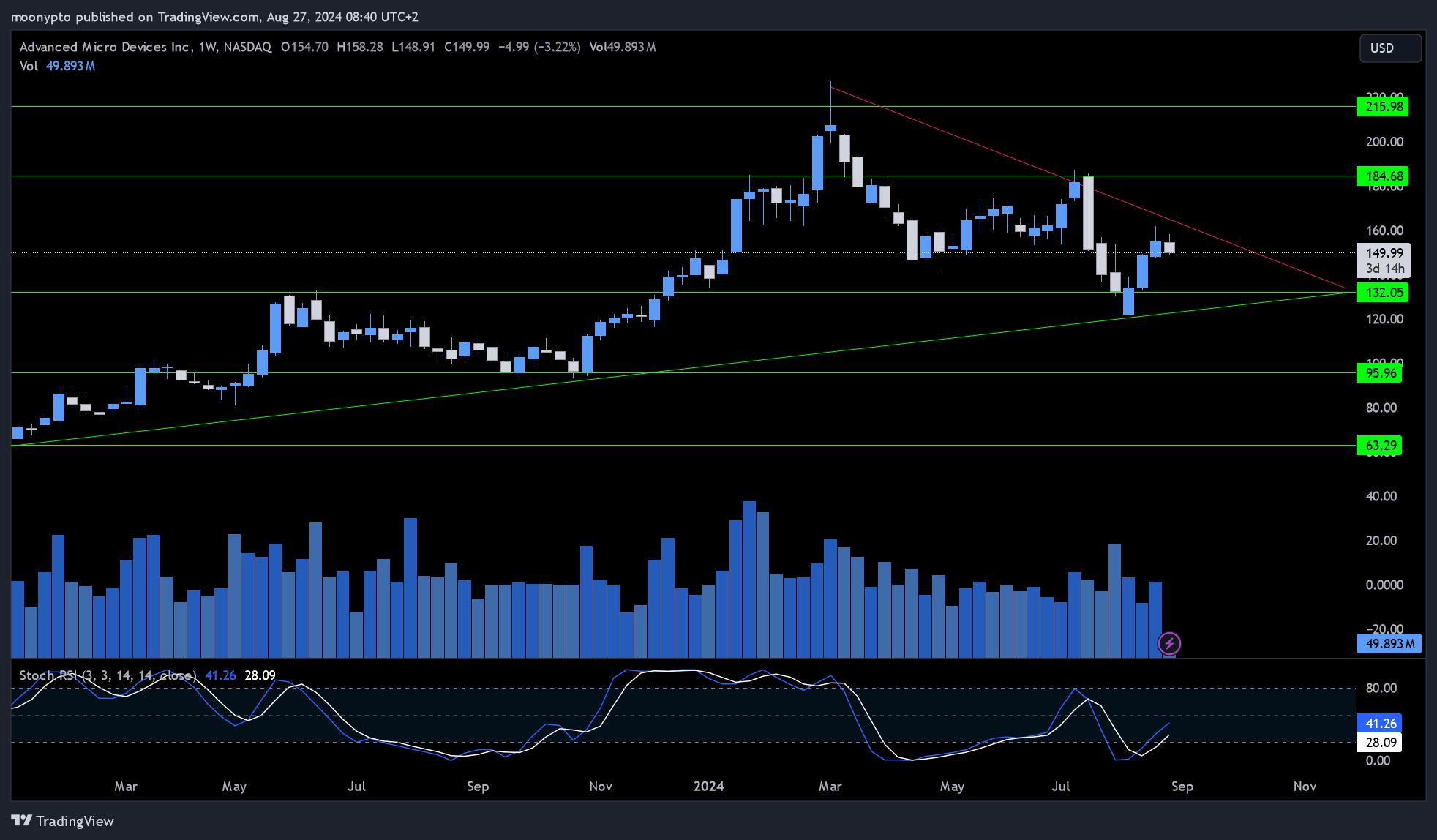Click the 2024 label on time axis
The width and height of the screenshot is (1437, 840).
(708, 786)
